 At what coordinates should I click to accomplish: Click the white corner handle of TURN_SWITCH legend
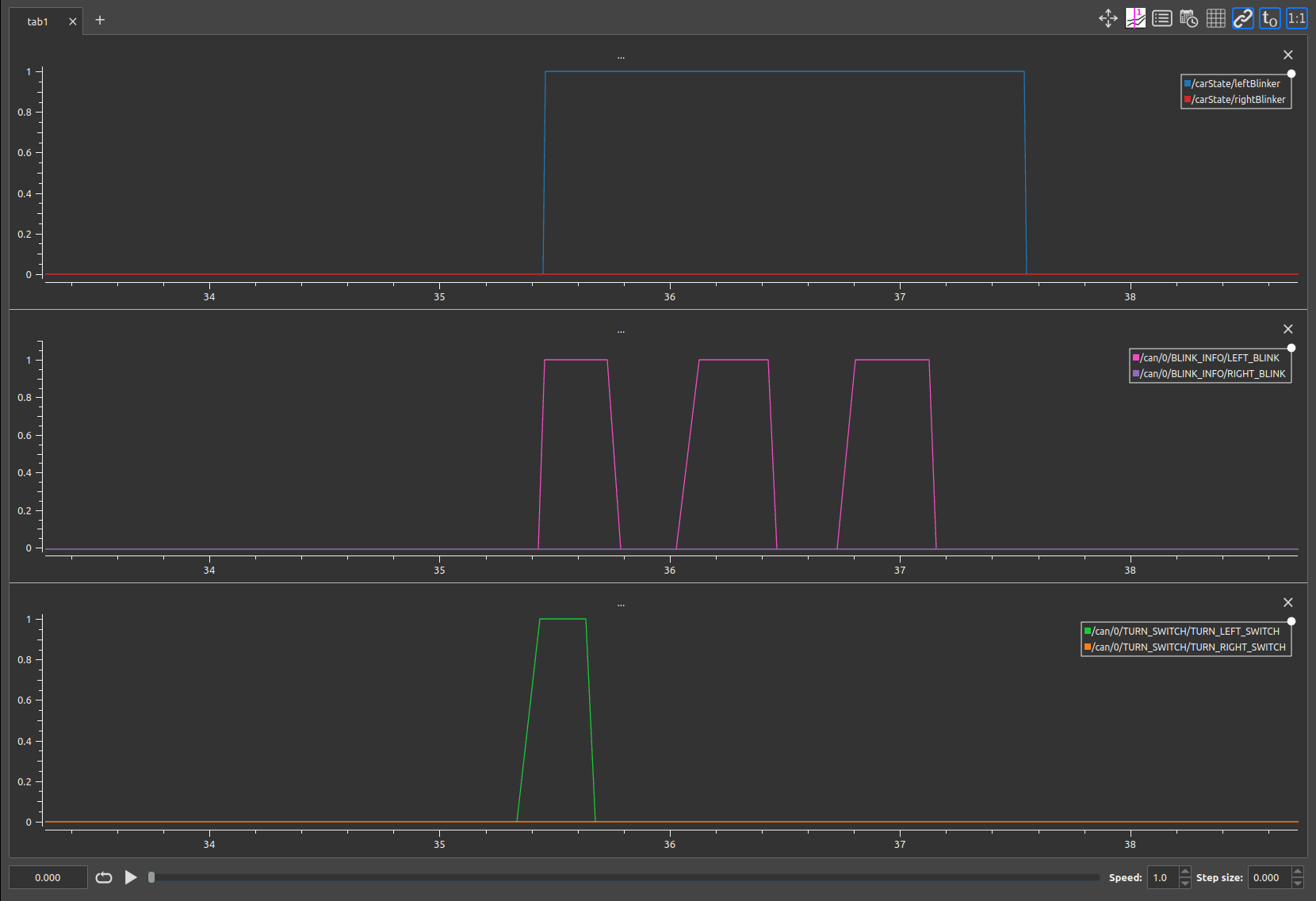[1291, 621]
